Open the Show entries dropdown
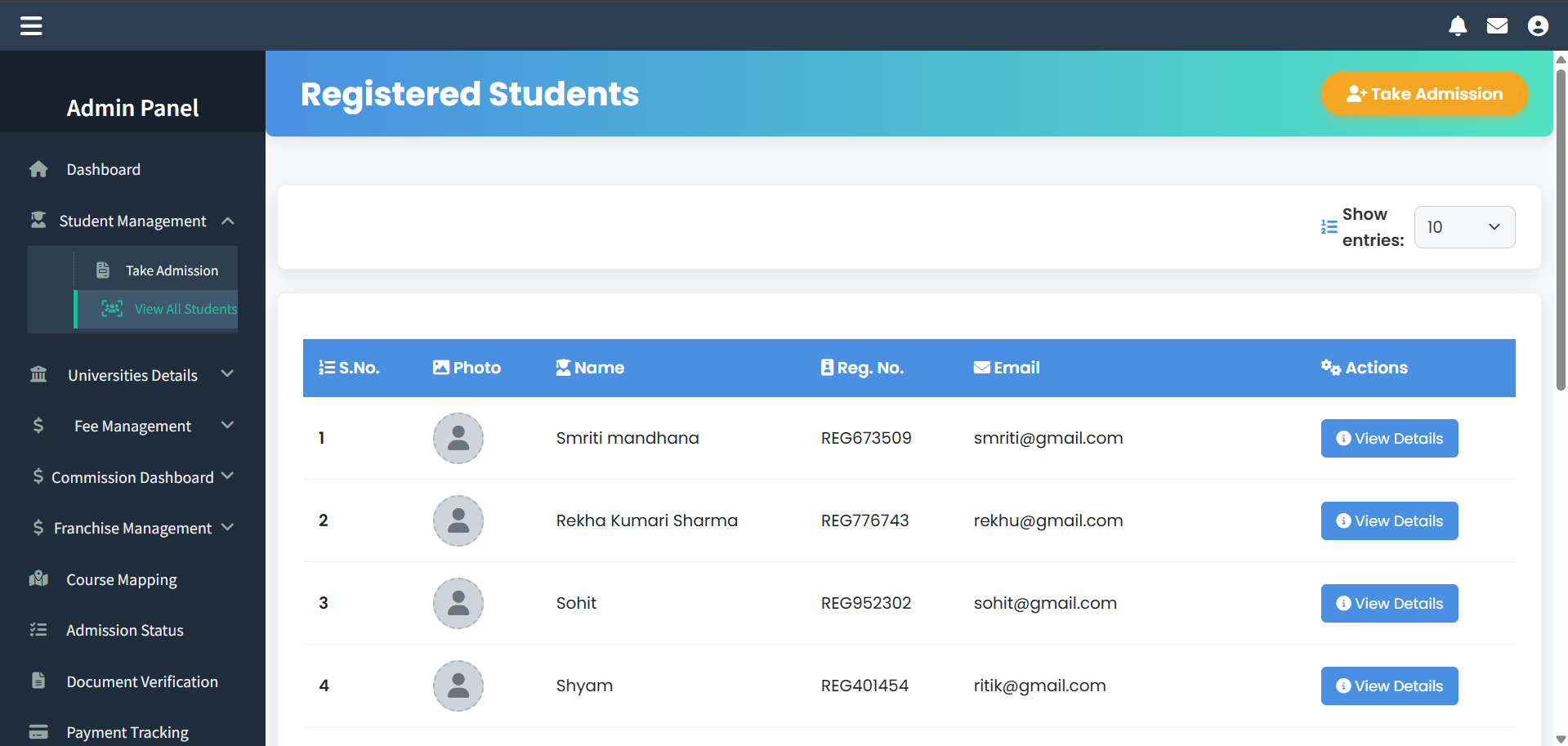This screenshot has width=1568, height=746. click(1464, 227)
